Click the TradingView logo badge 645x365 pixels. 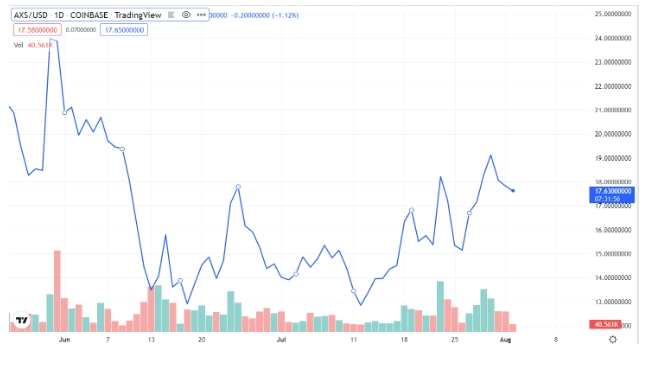click(x=22, y=320)
